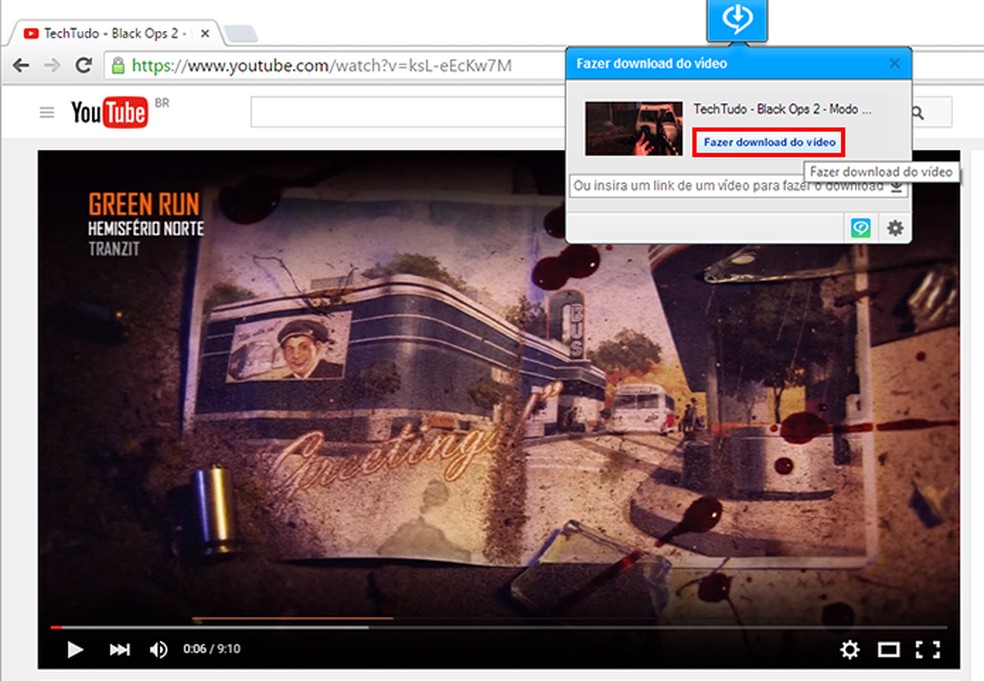This screenshot has height=681, width=984.
Task: Select the YouTube URL in address bar
Action: click(x=321, y=65)
